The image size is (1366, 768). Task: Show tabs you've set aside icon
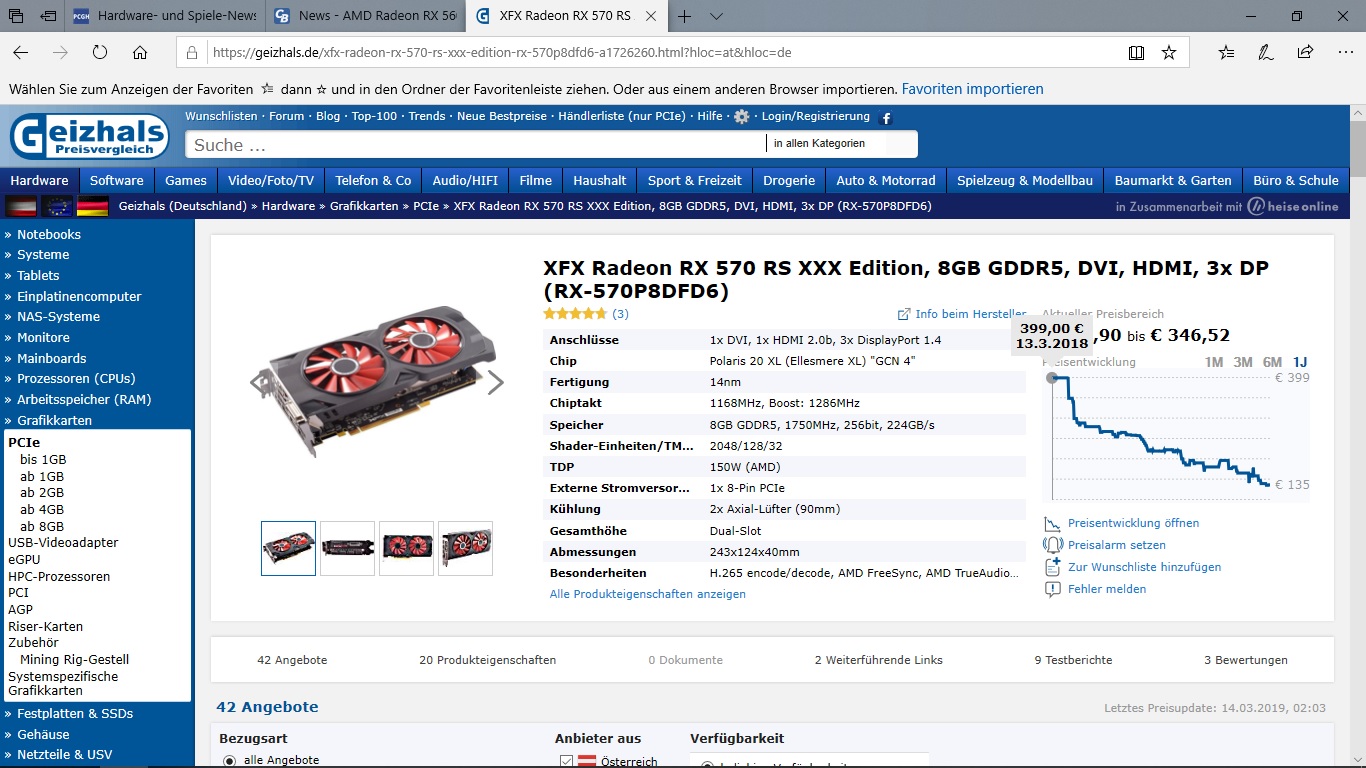16,16
